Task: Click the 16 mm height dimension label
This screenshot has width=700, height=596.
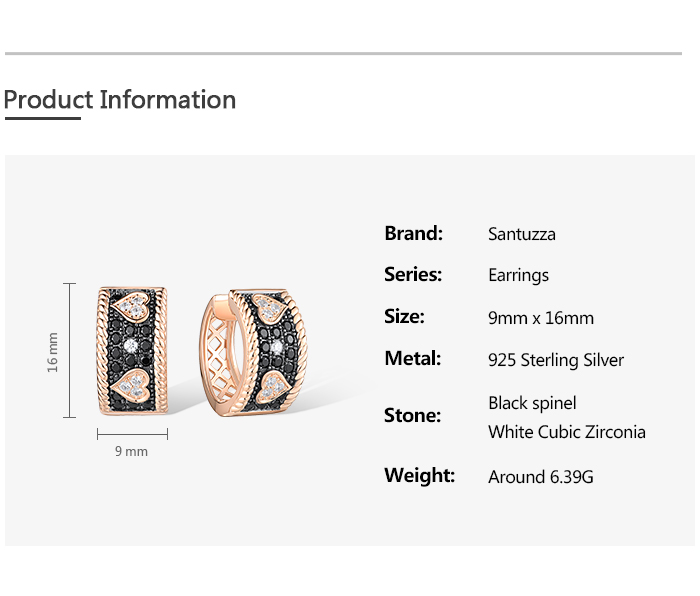Action: click(53, 352)
